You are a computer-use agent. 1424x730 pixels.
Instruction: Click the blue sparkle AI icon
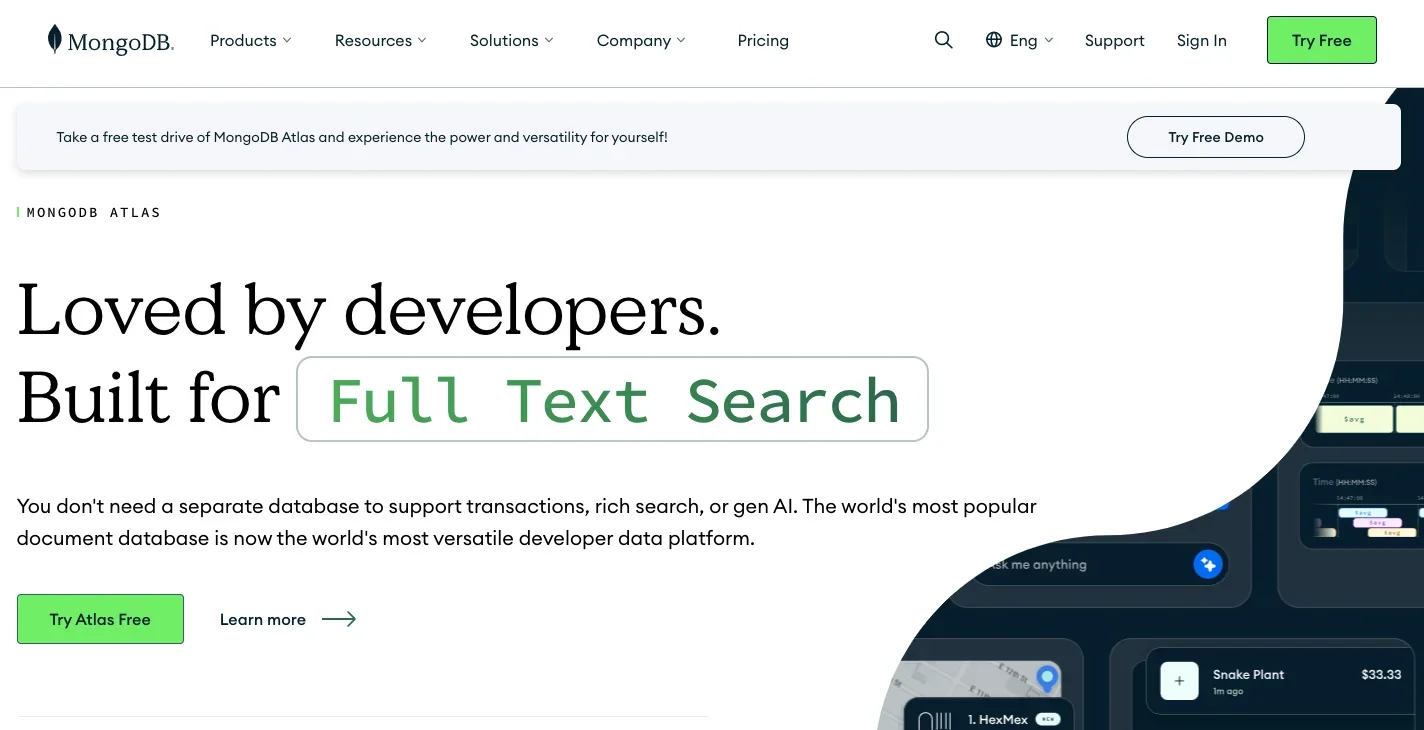point(1208,564)
